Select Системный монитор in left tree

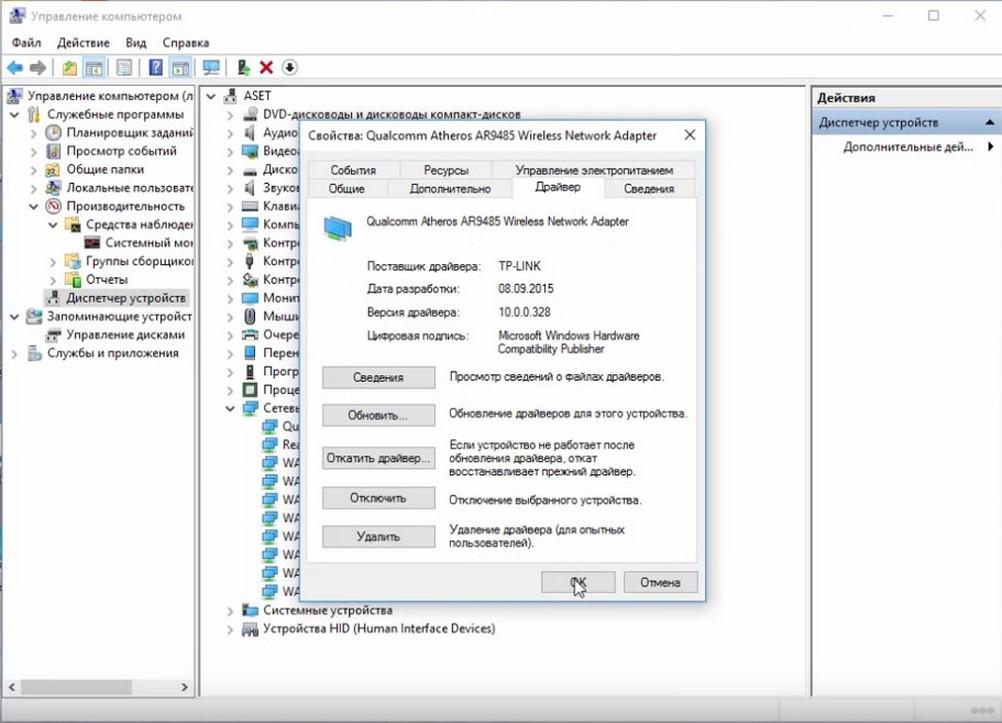tap(148, 243)
